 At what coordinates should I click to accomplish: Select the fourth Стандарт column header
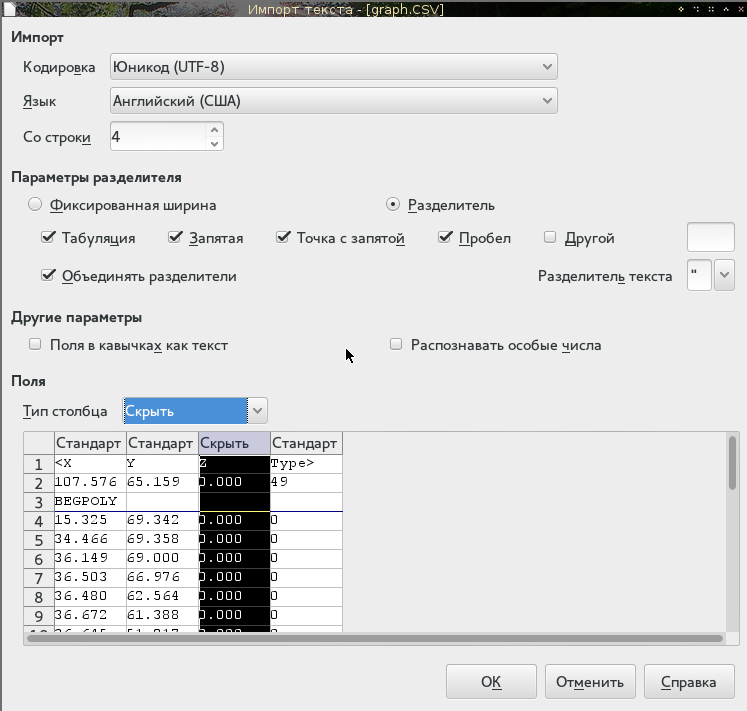[306, 443]
